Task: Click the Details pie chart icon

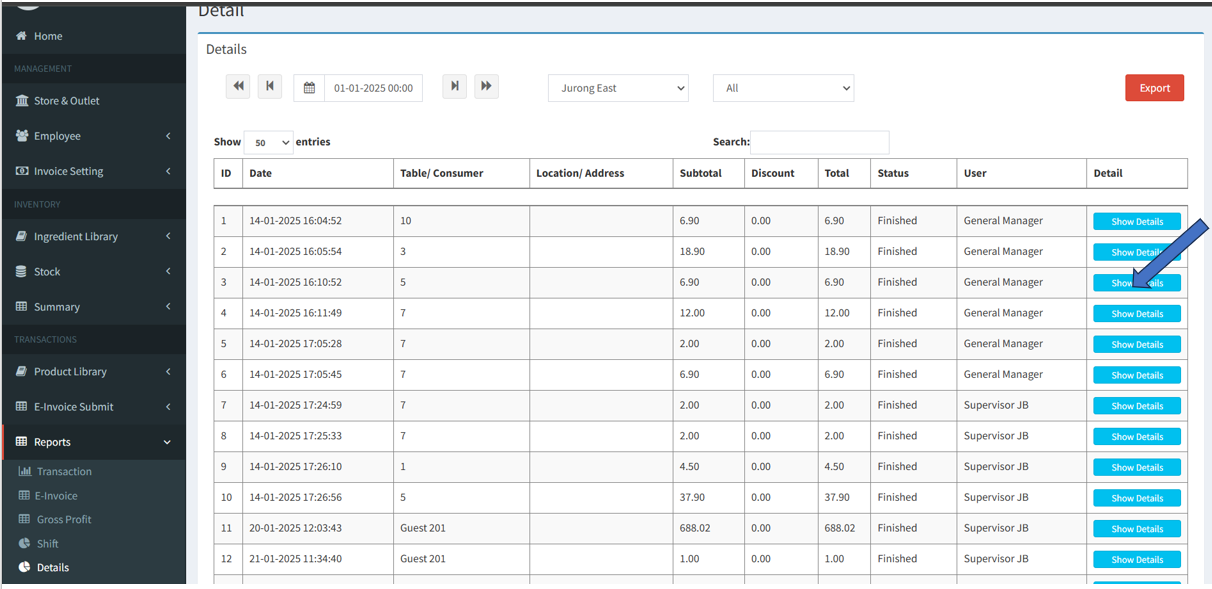Action: click(x=25, y=567)
